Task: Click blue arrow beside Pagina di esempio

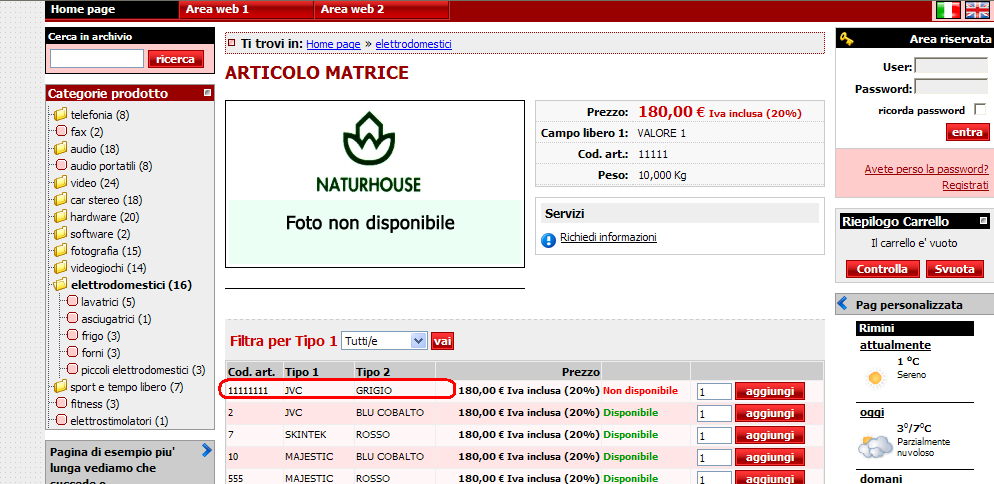Action: (x=207, y=450)
